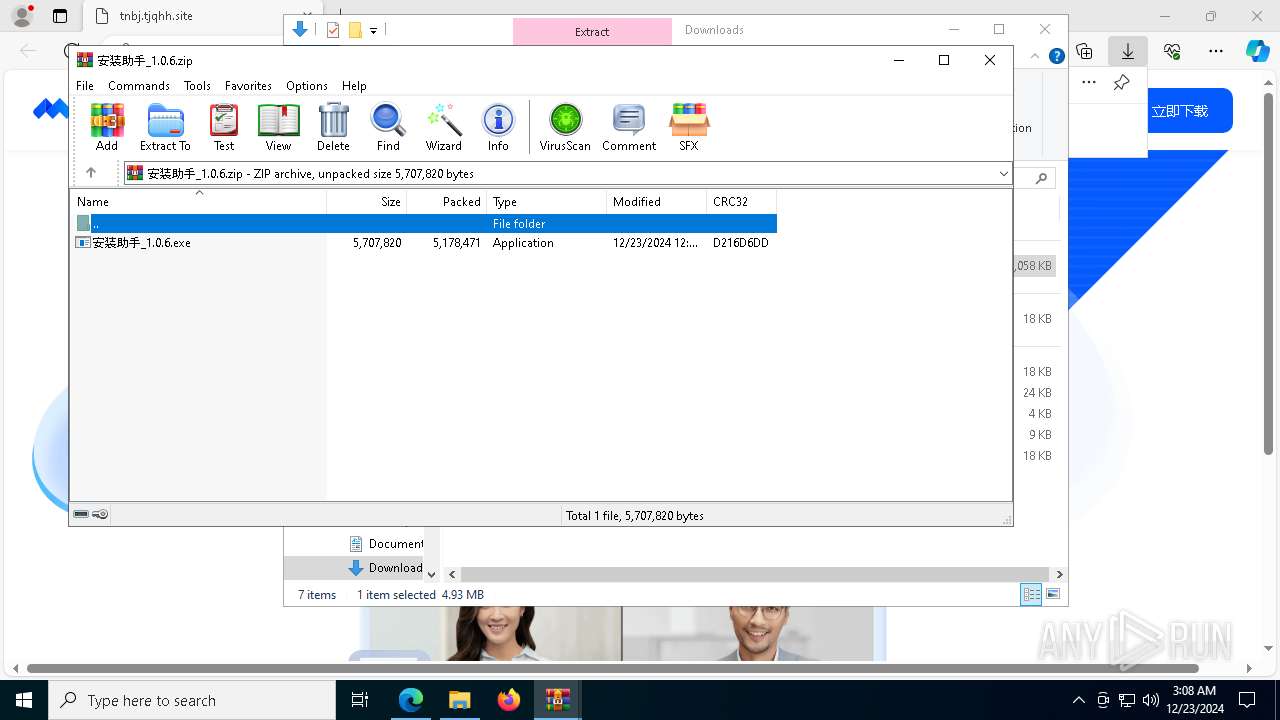Sort file list by Name column
The width and height of the screenshot is (1280, 720).
(198, 202)
